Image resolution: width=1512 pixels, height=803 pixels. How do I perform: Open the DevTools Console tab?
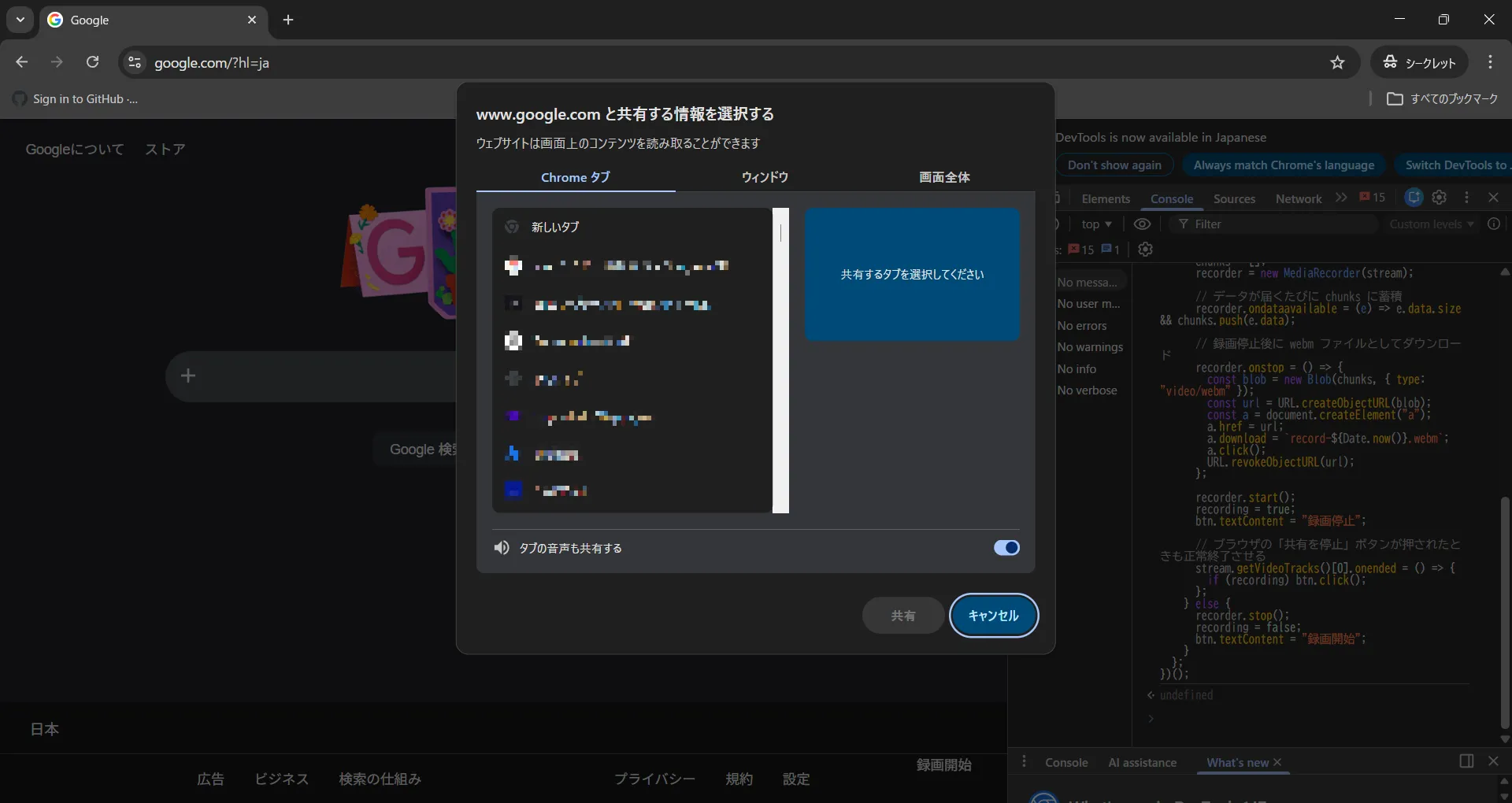pos(1172,198)
